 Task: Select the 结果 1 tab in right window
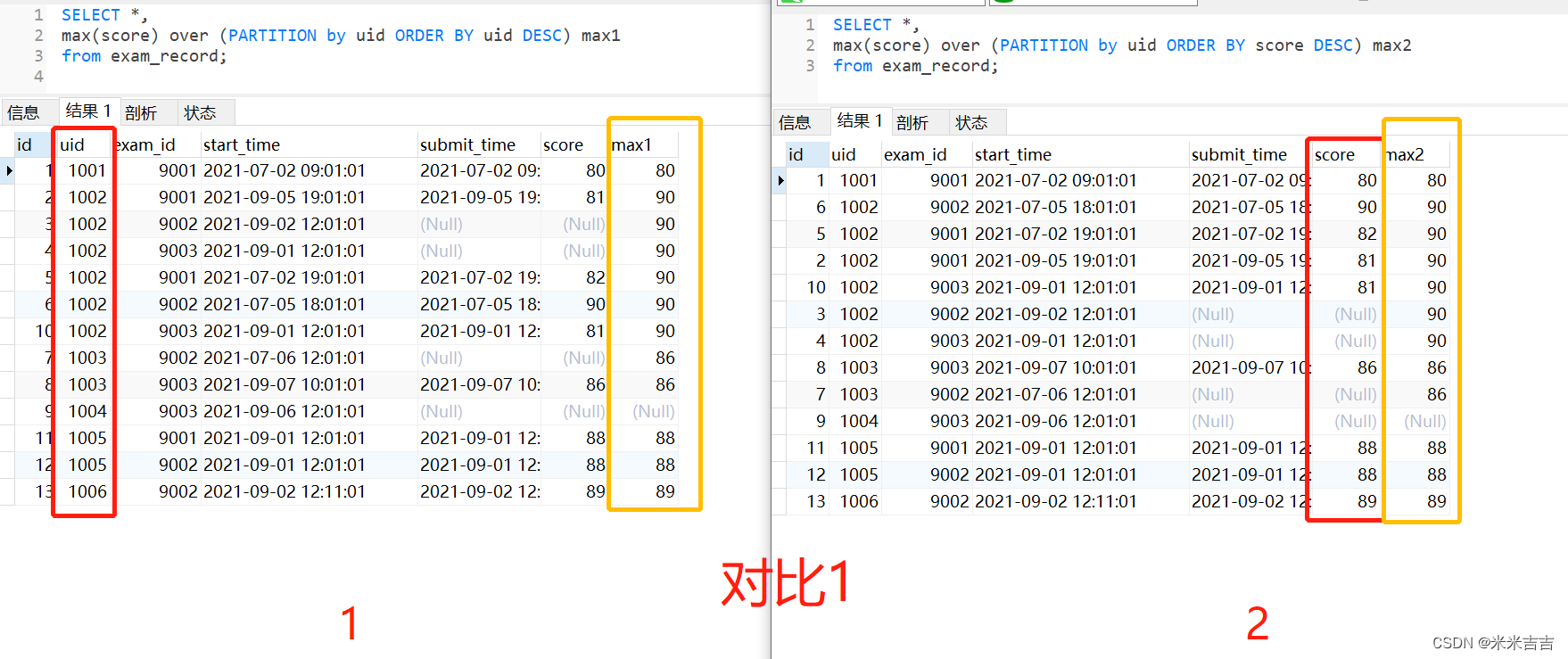click(x=859, y=120)
